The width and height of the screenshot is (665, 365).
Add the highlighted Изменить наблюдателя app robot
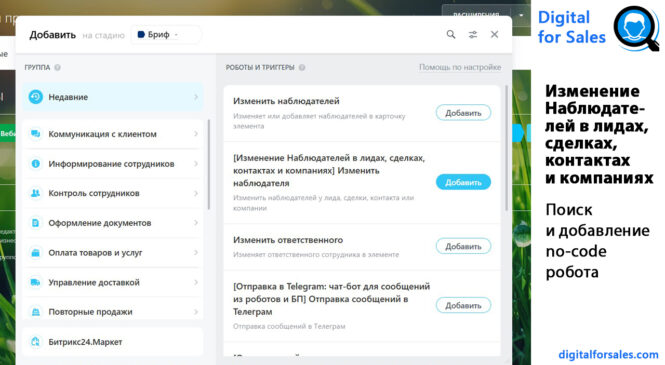click(x=463, y=182)
